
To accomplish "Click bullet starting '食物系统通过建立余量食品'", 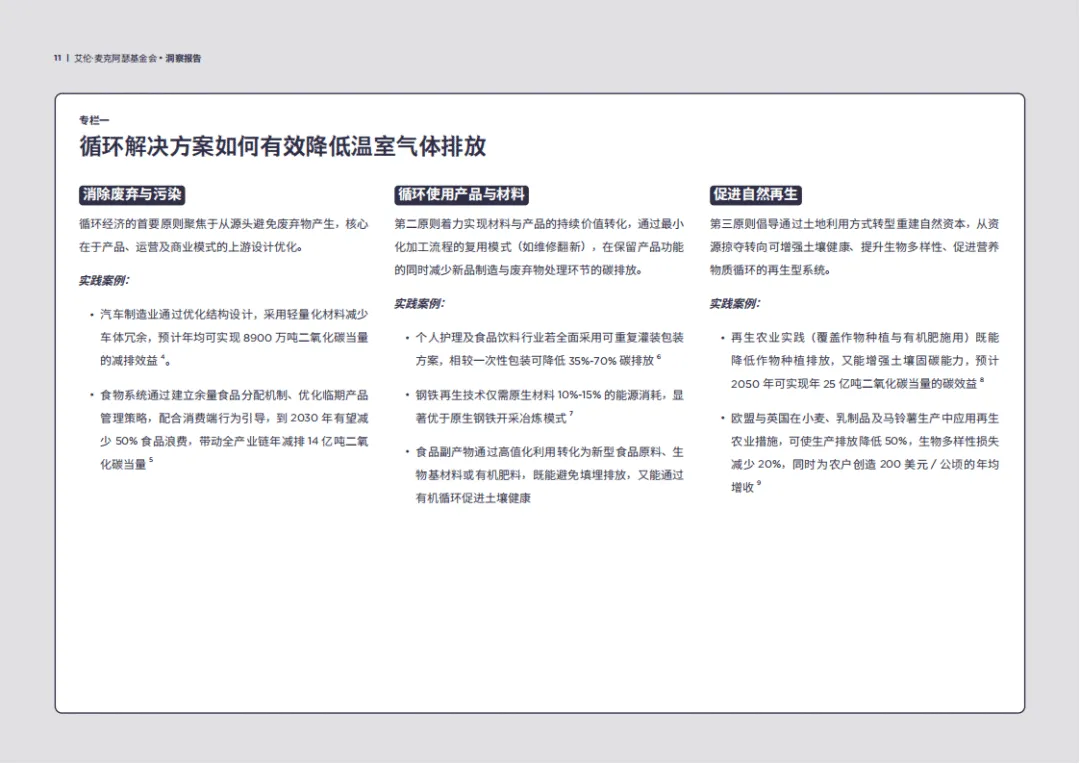I will [x=234, y=430].
